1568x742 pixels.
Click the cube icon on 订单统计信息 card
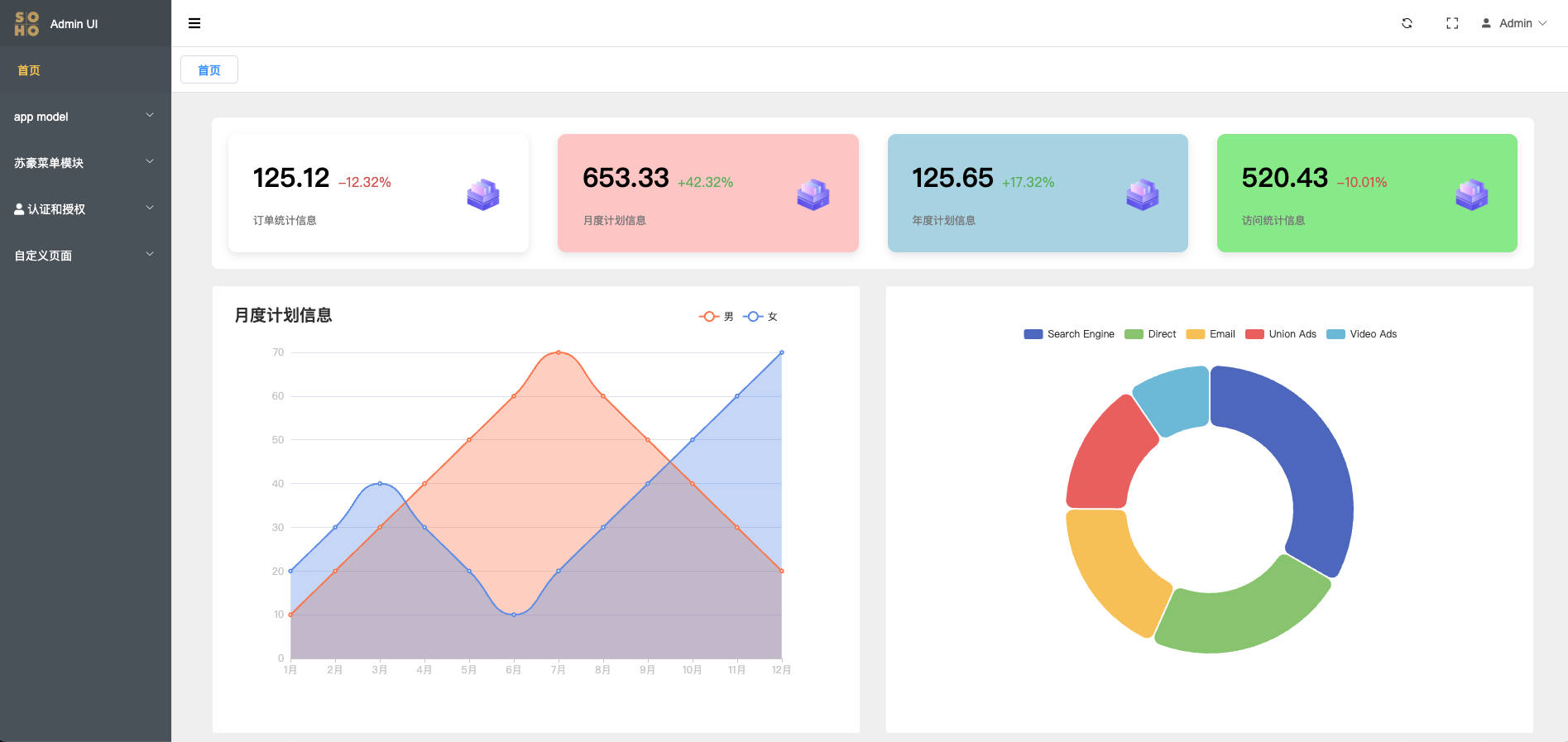[x=483, y=194]
